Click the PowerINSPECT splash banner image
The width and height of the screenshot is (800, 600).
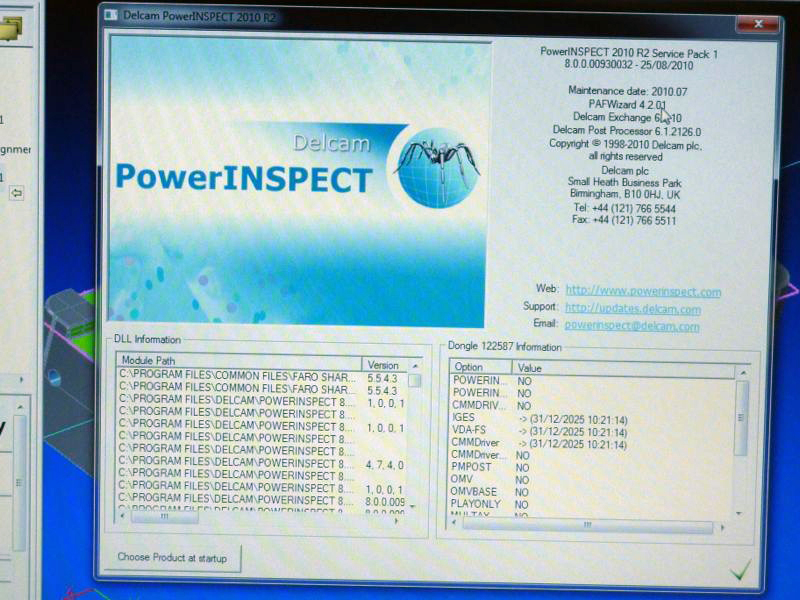click(x=298, y=181)
